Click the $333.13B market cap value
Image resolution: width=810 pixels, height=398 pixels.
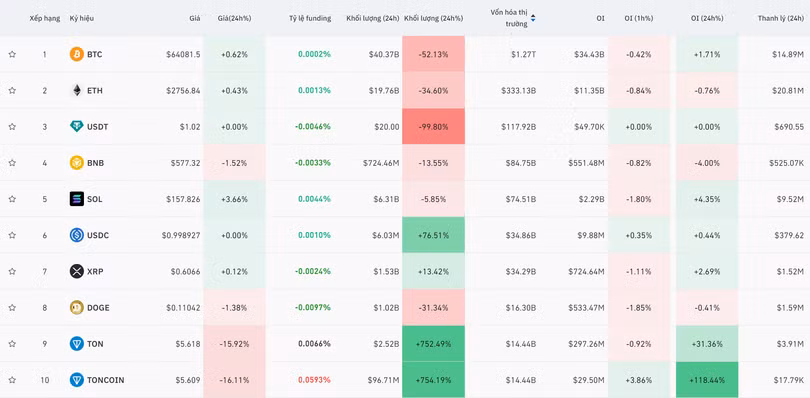coord(519,90)
